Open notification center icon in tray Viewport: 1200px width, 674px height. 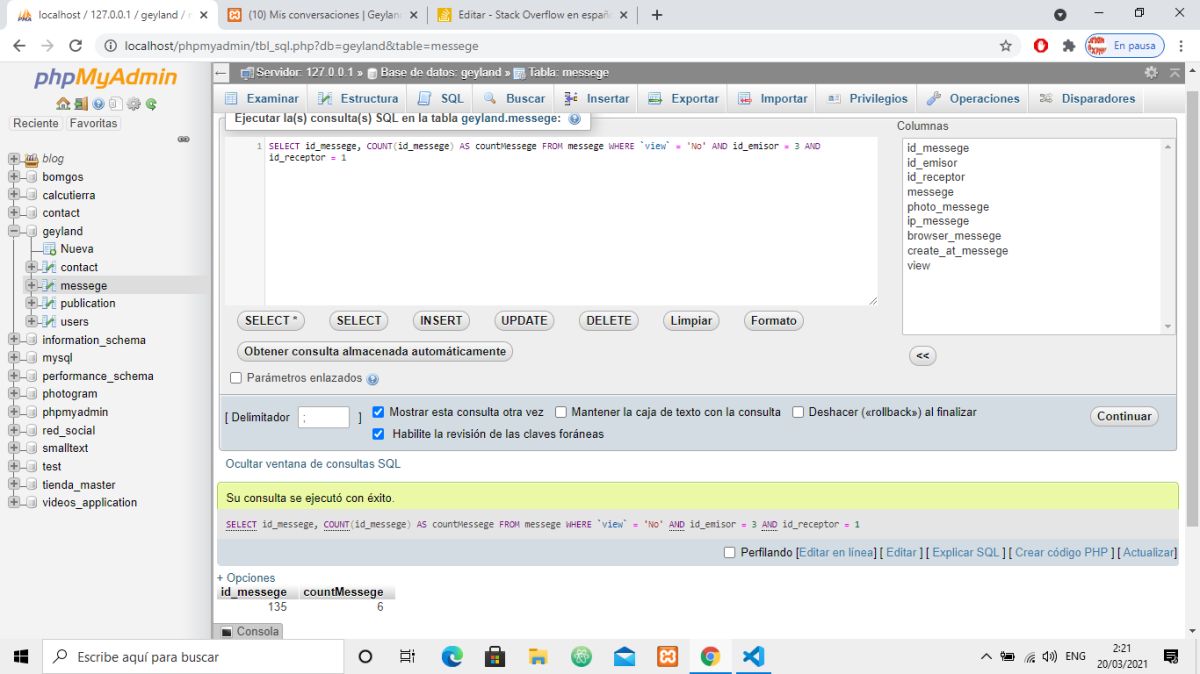pyautogui.click(x=1171, y=657)
